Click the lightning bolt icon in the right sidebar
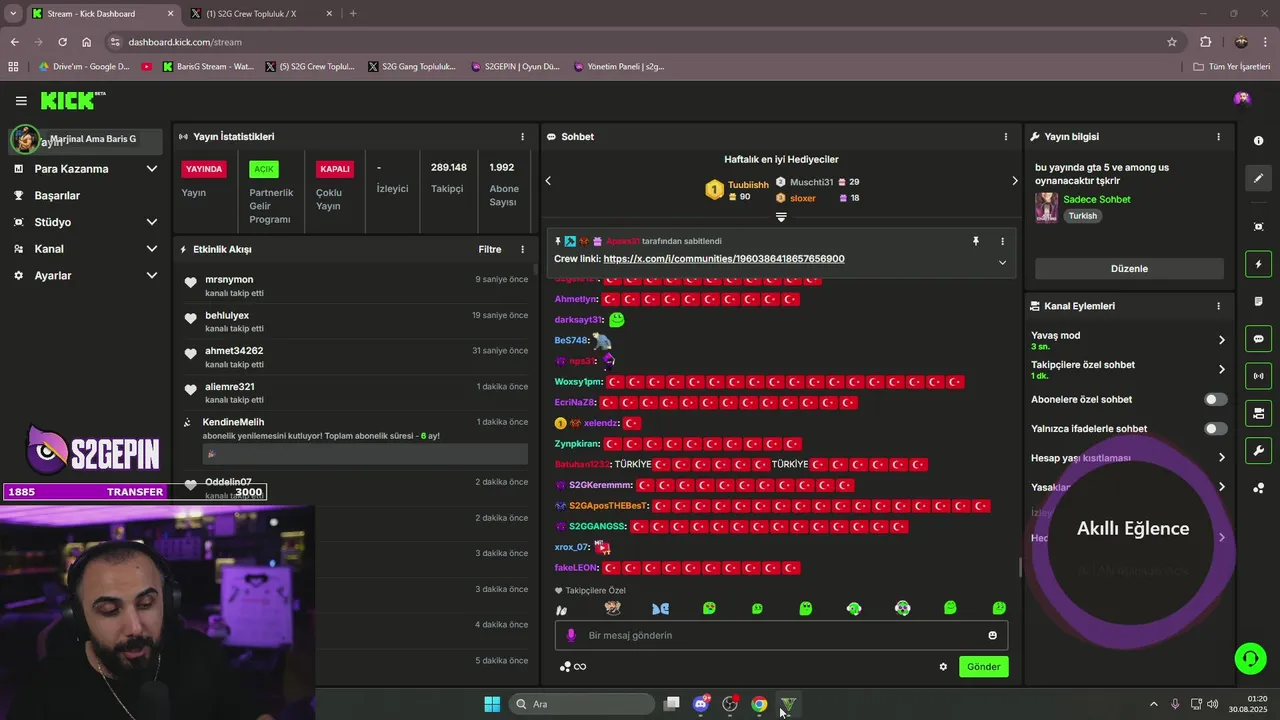This screenshot has width=1280, height=720. pyautogui.click(x=1258, y=264)
